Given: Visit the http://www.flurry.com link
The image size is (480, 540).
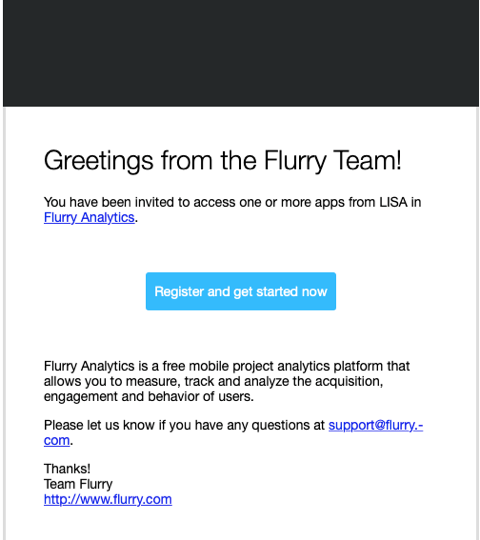Looking at the screenshot, I should pos(108,499).
